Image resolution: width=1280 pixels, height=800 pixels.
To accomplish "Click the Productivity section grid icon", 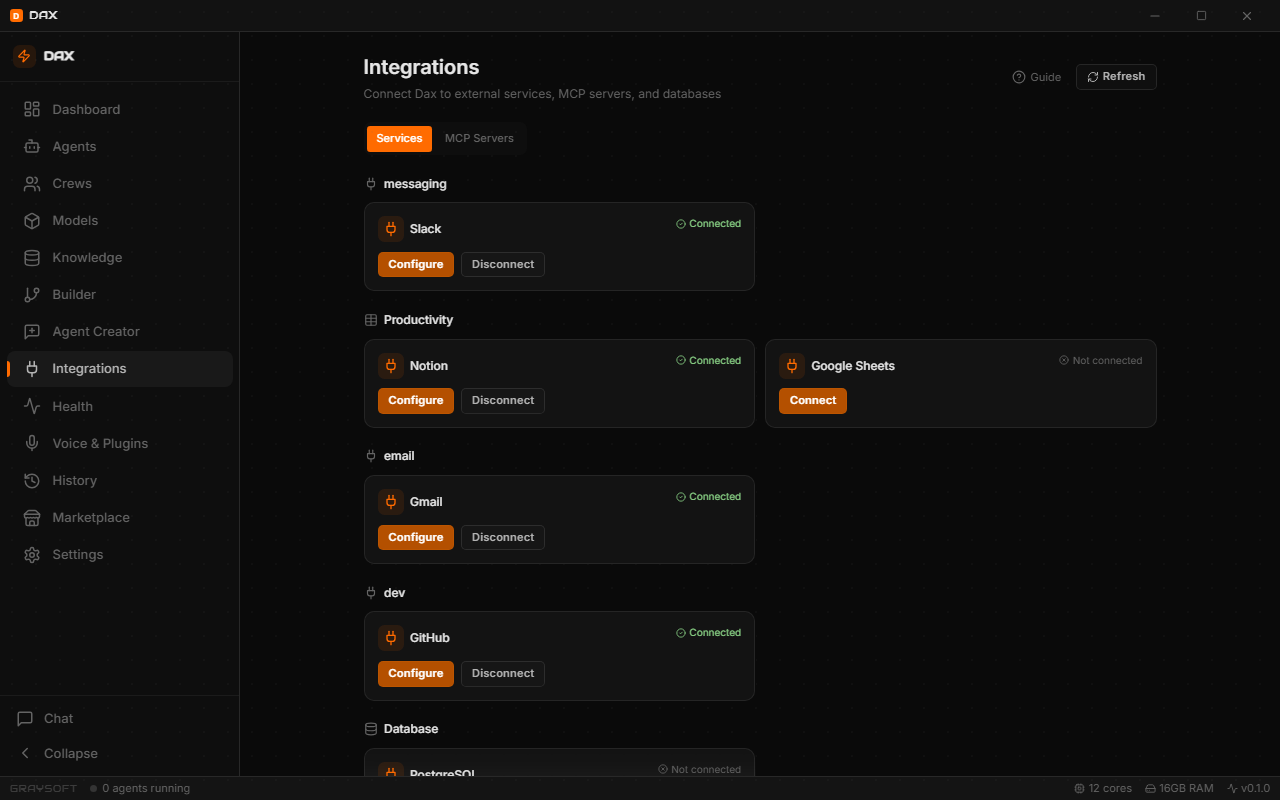I will (x=371, y=320).
